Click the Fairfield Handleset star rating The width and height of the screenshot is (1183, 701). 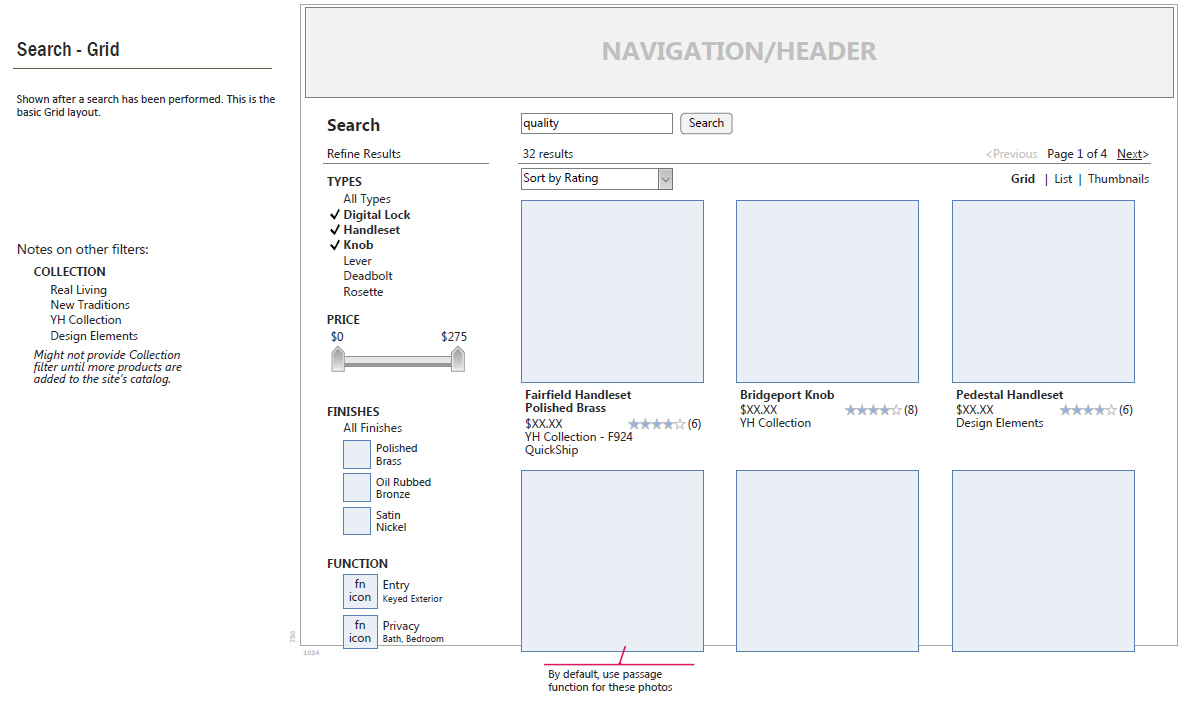[x=656, y=424]
